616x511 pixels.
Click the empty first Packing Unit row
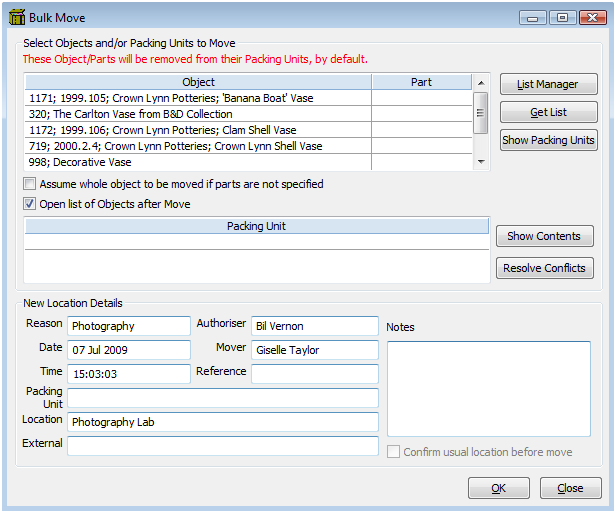pos(257,242)
